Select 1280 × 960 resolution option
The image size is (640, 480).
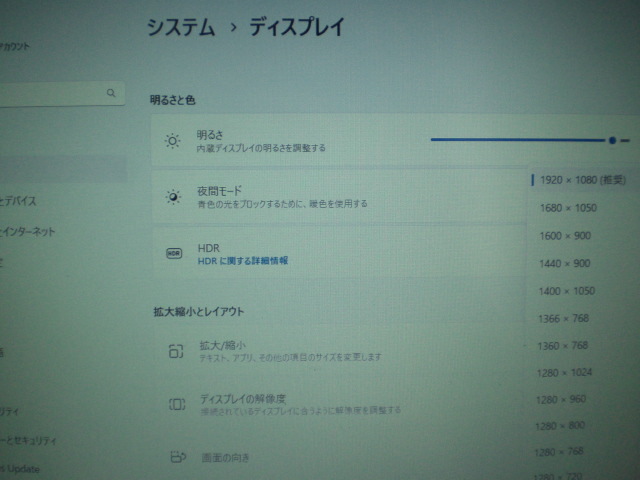coord(561,400)
